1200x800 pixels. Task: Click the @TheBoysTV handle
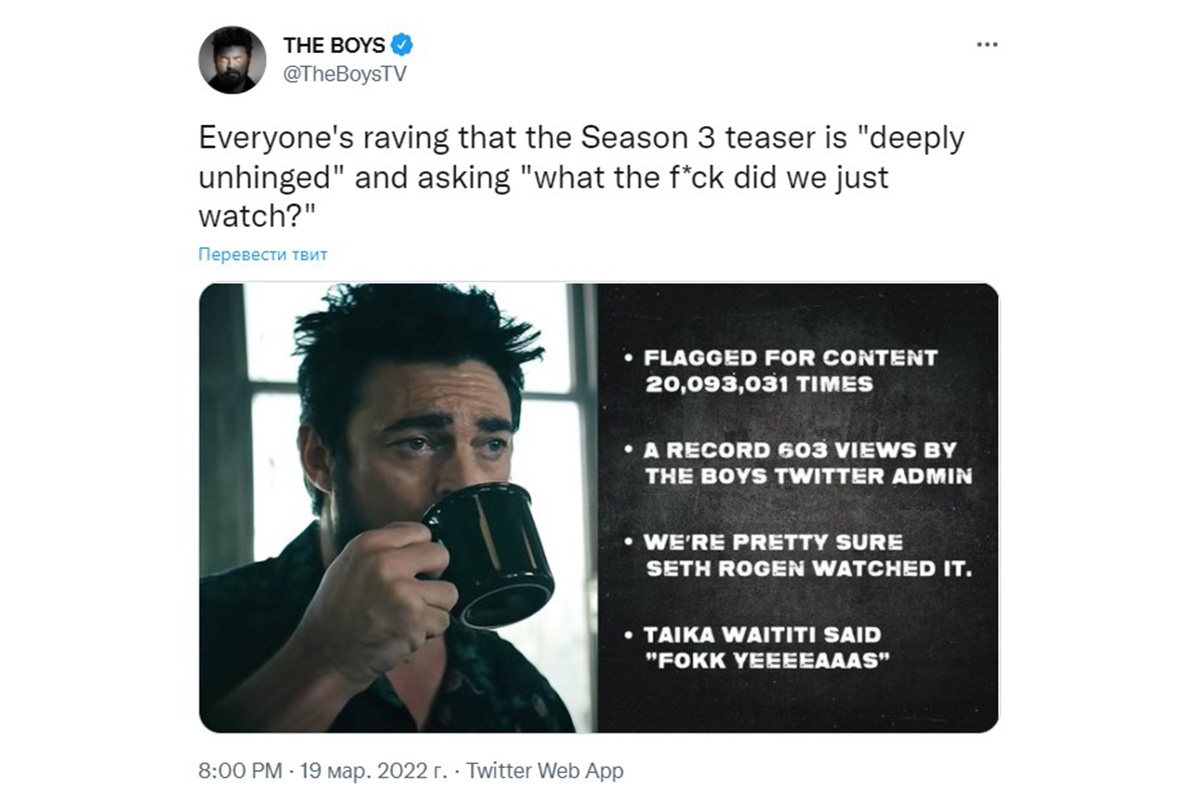pos(345,74)
